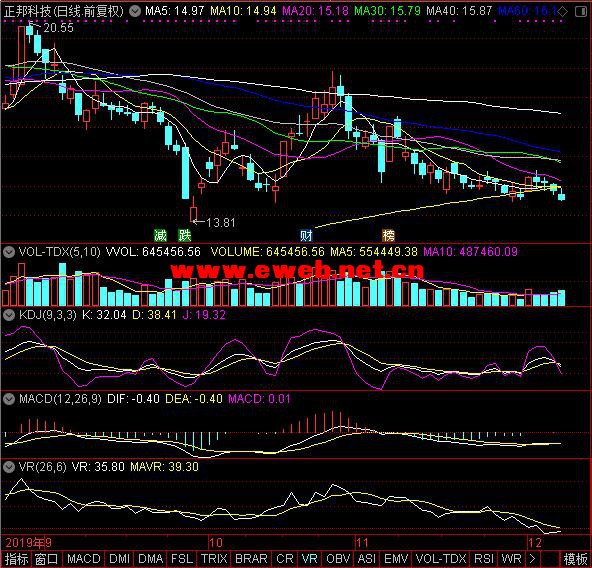Choose the EMV indicator tab
The width and height of the screenshot is (592, 568).
396,559
